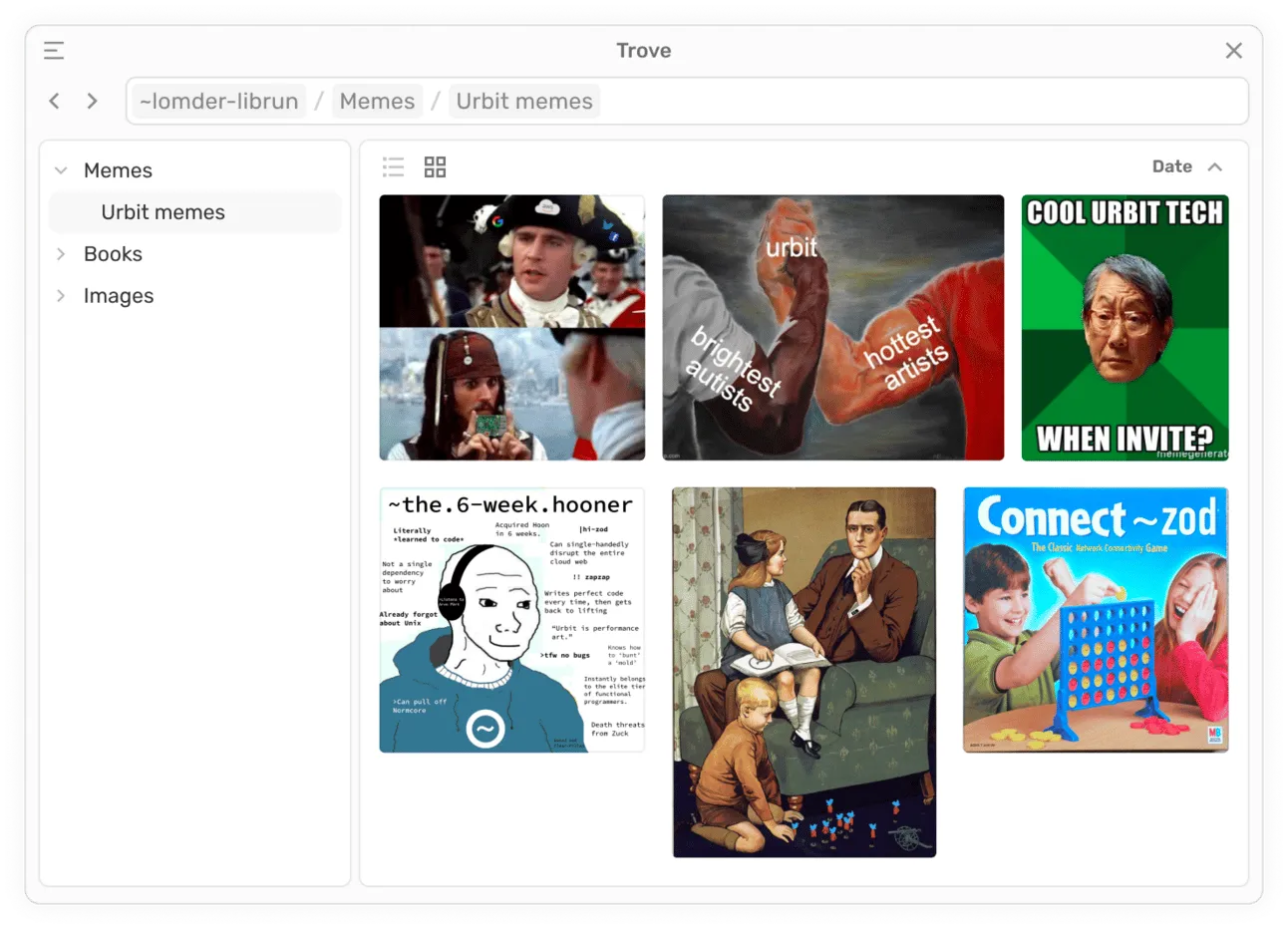Close the Trove window

(x=1233, y=51)
